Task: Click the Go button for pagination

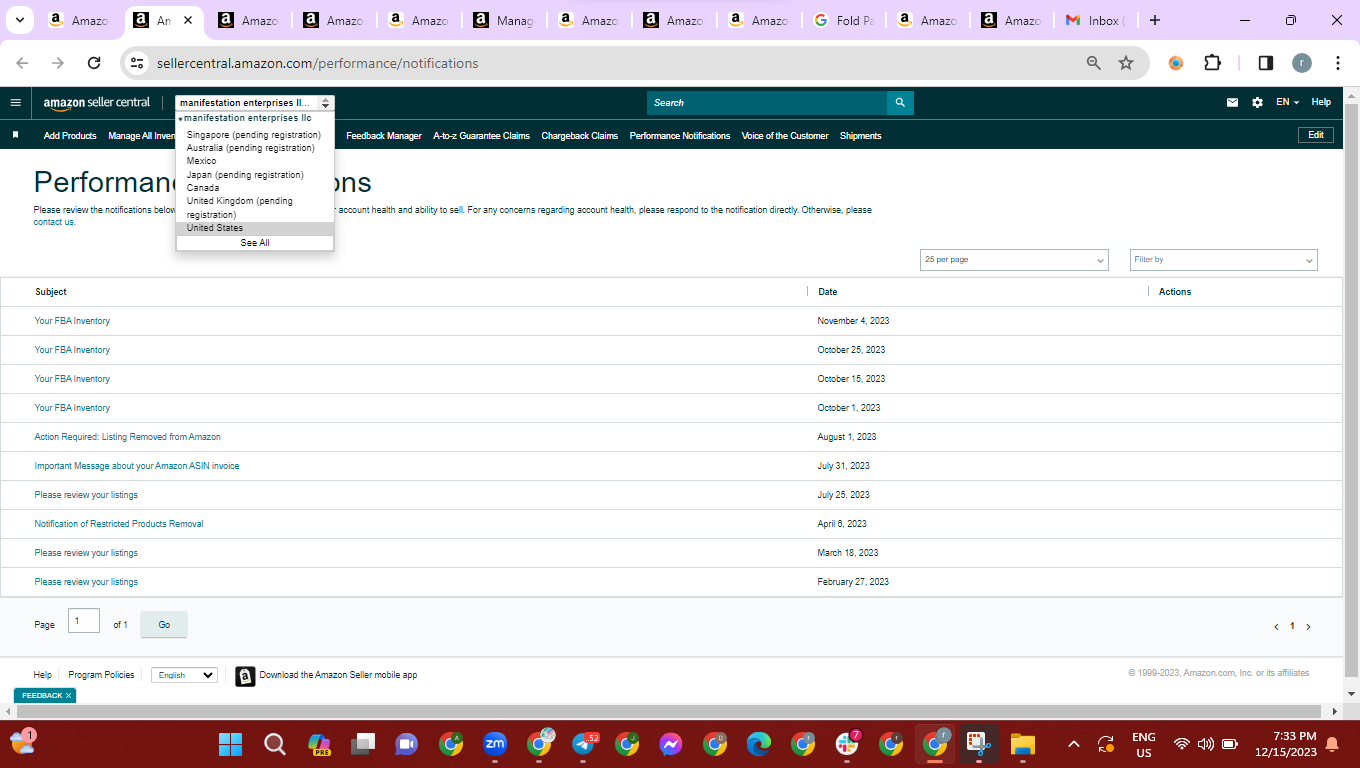Action: 164,625
